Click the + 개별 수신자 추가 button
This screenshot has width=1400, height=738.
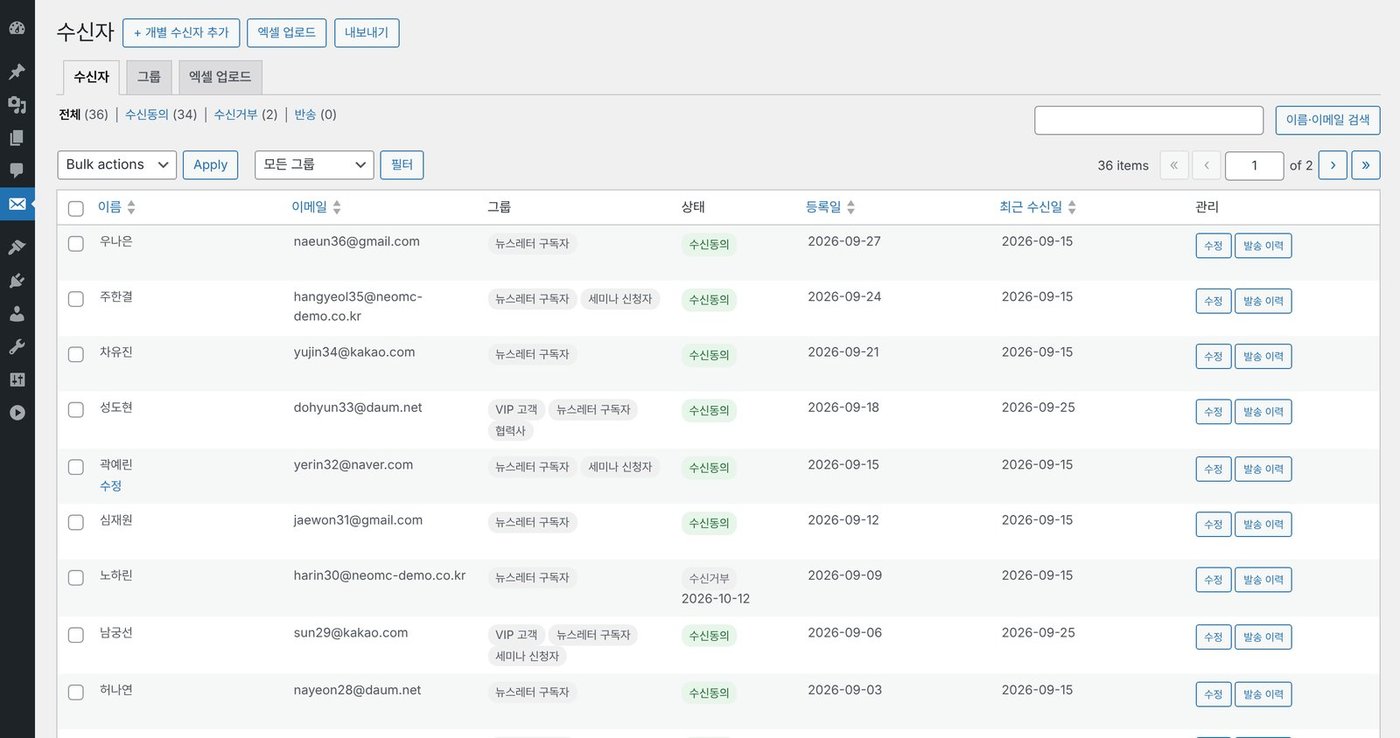pyautogui.click(x=181, y=32)
